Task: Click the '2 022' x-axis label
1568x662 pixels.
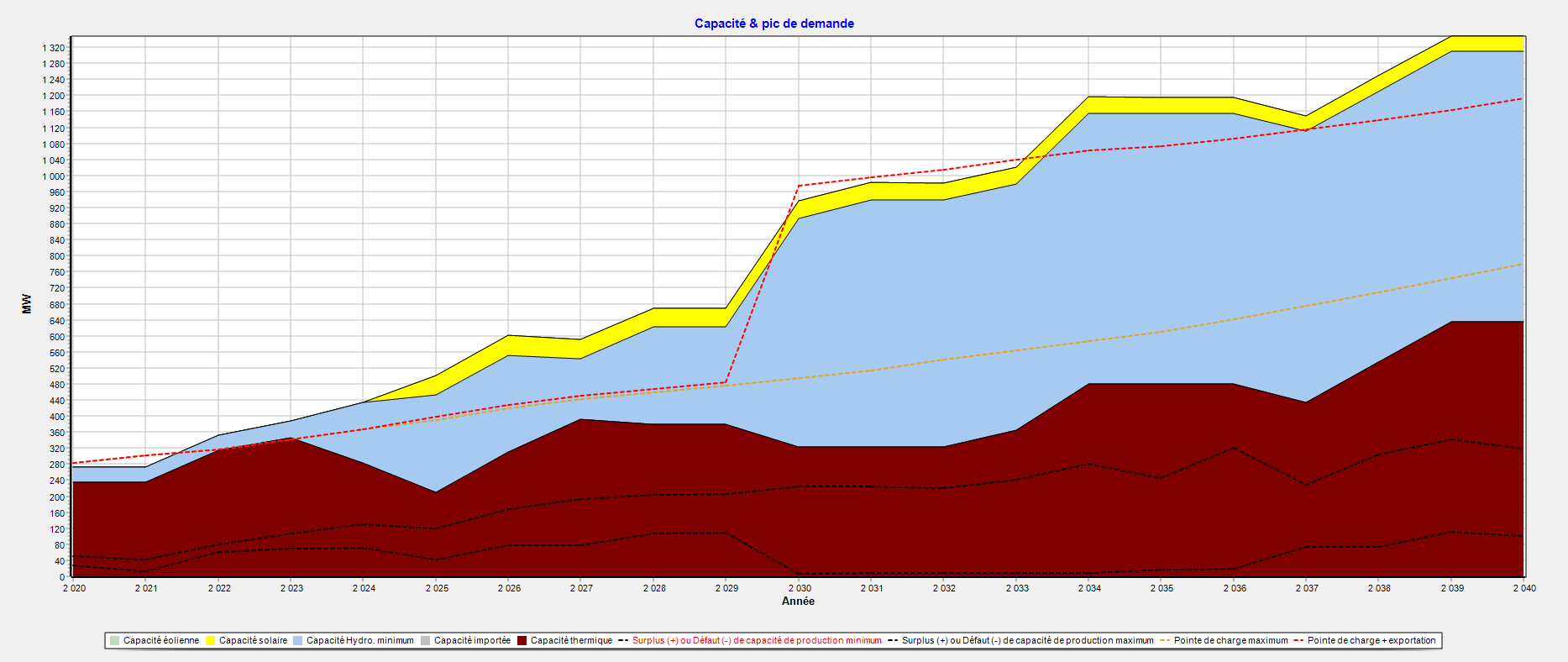Action: tap(219, 588)
